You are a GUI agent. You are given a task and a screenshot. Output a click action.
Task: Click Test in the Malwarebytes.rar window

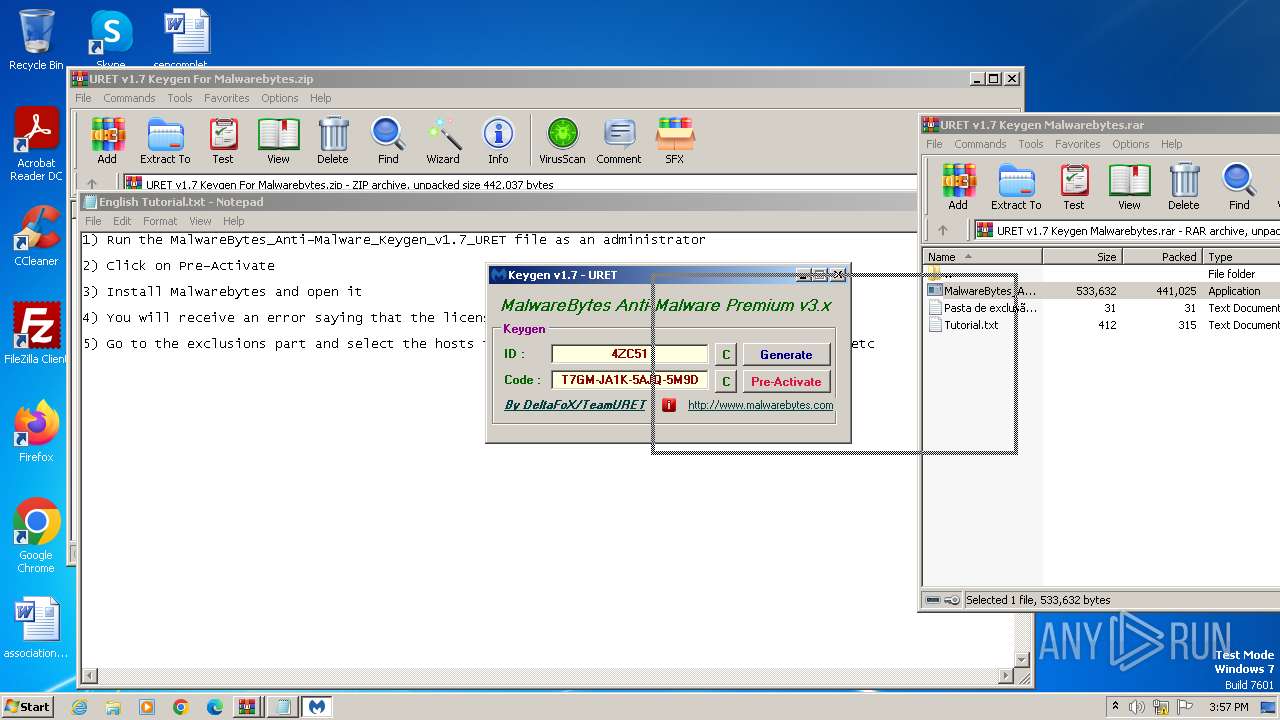pyautogui.click(x=1074, y=187)
